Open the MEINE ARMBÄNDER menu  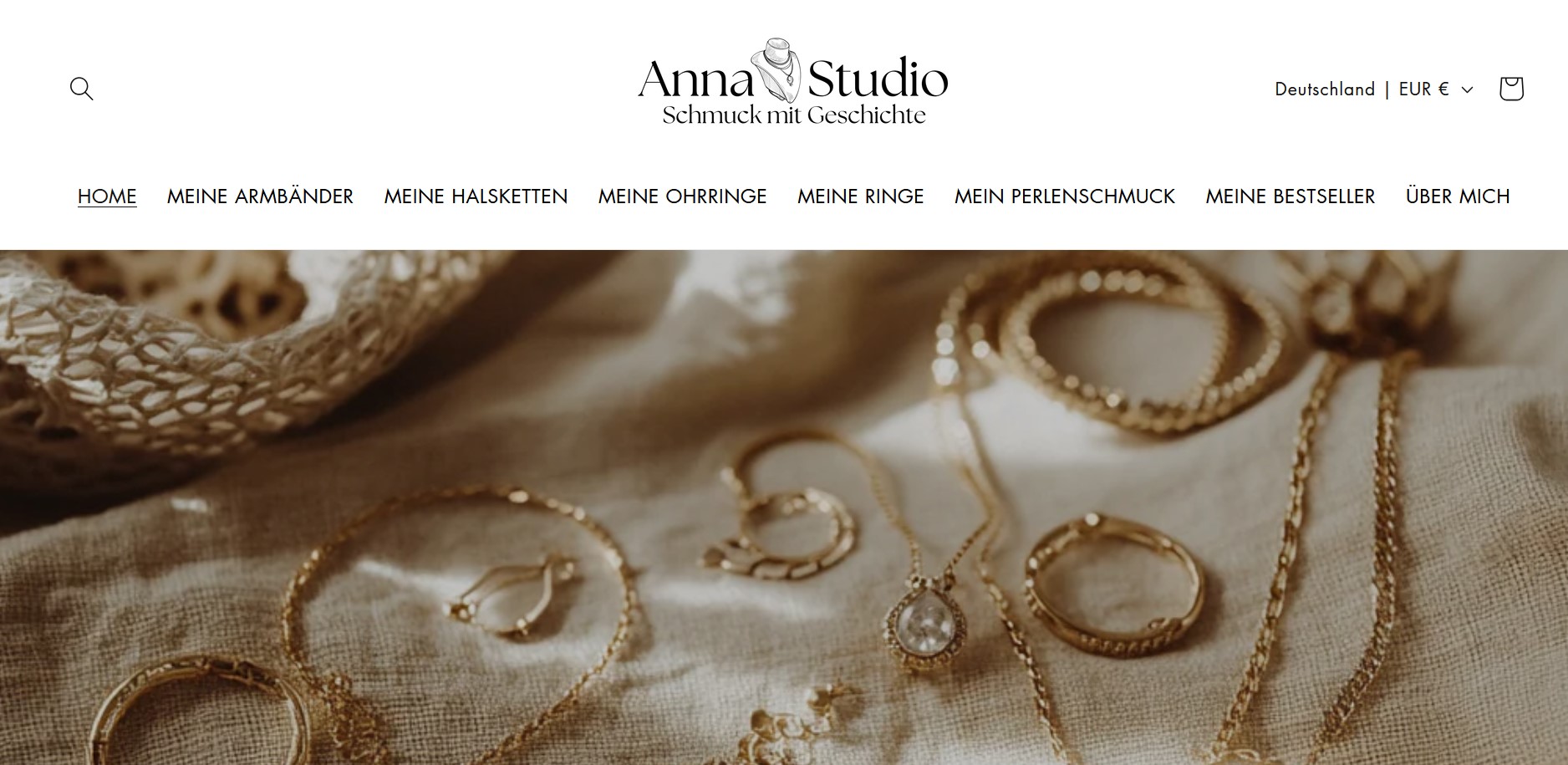260,196
